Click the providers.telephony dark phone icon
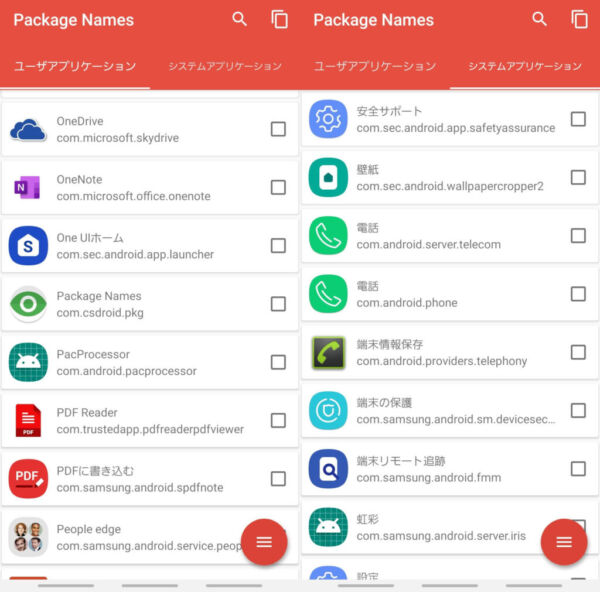 tap(328, 352)
